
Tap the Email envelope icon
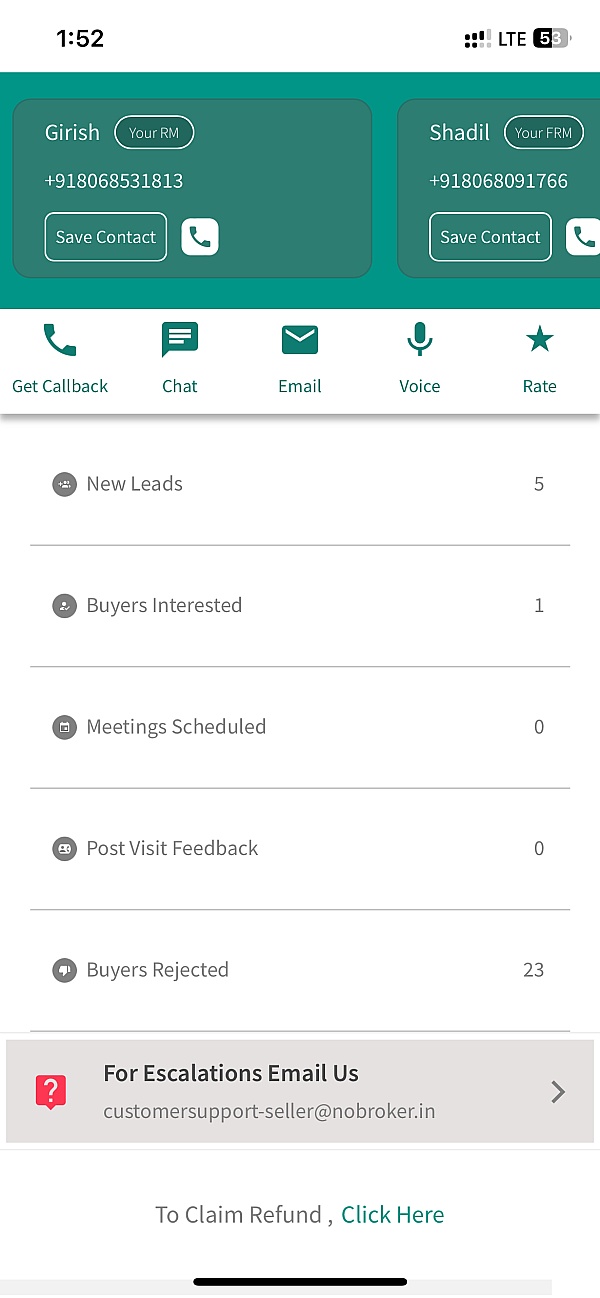coord(300,341)
